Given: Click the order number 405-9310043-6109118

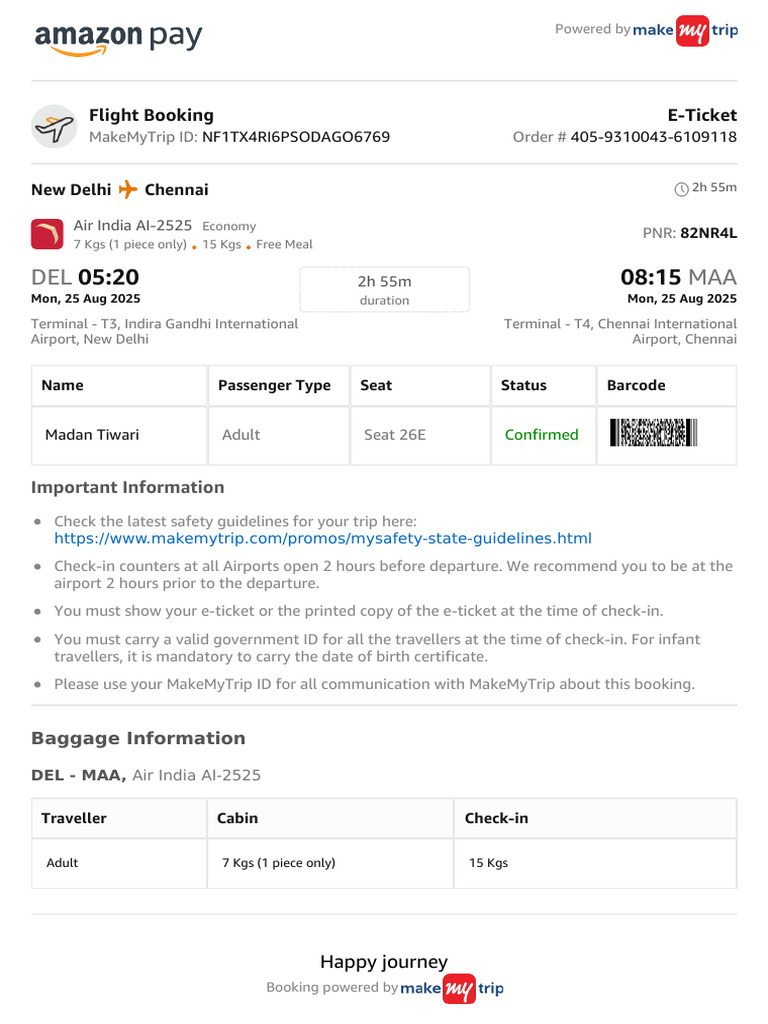Looking at the screenshot, I should (654, 137).
